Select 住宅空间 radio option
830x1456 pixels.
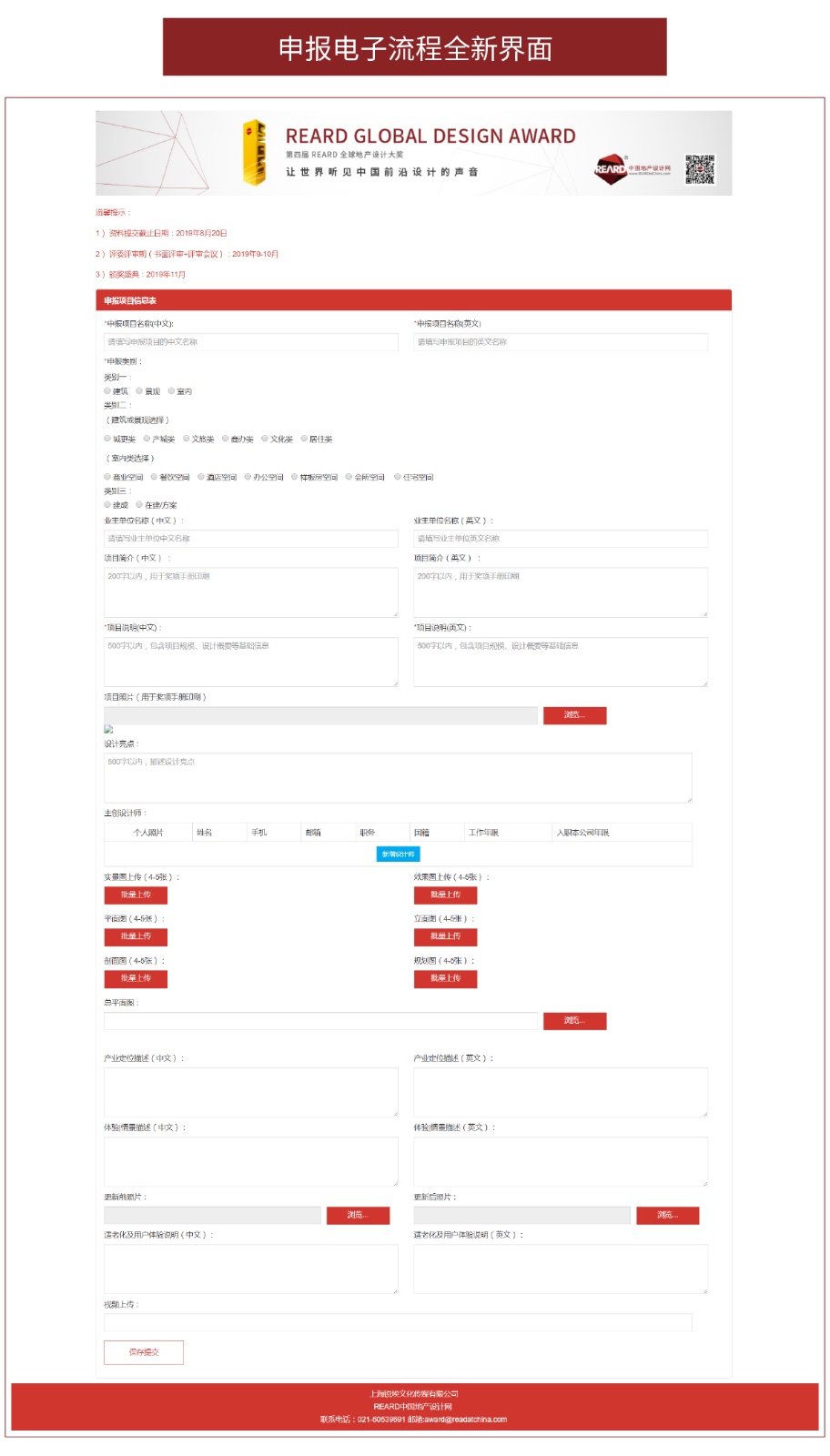[x=398, y=477]
